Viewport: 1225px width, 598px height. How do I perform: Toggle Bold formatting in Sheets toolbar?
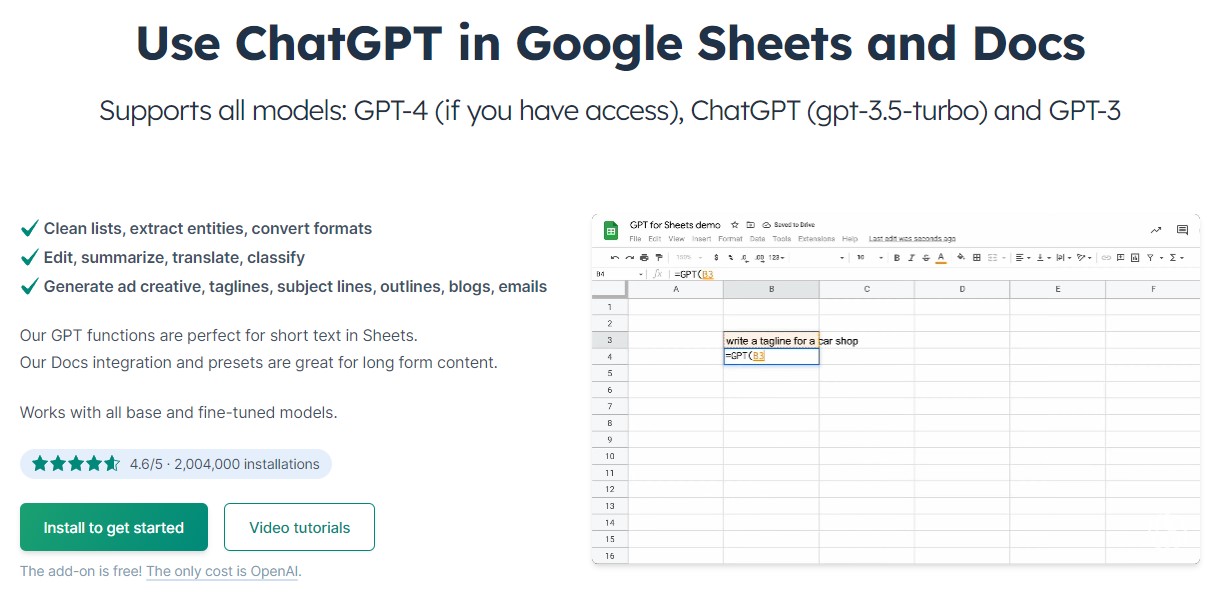pos(897,258)
